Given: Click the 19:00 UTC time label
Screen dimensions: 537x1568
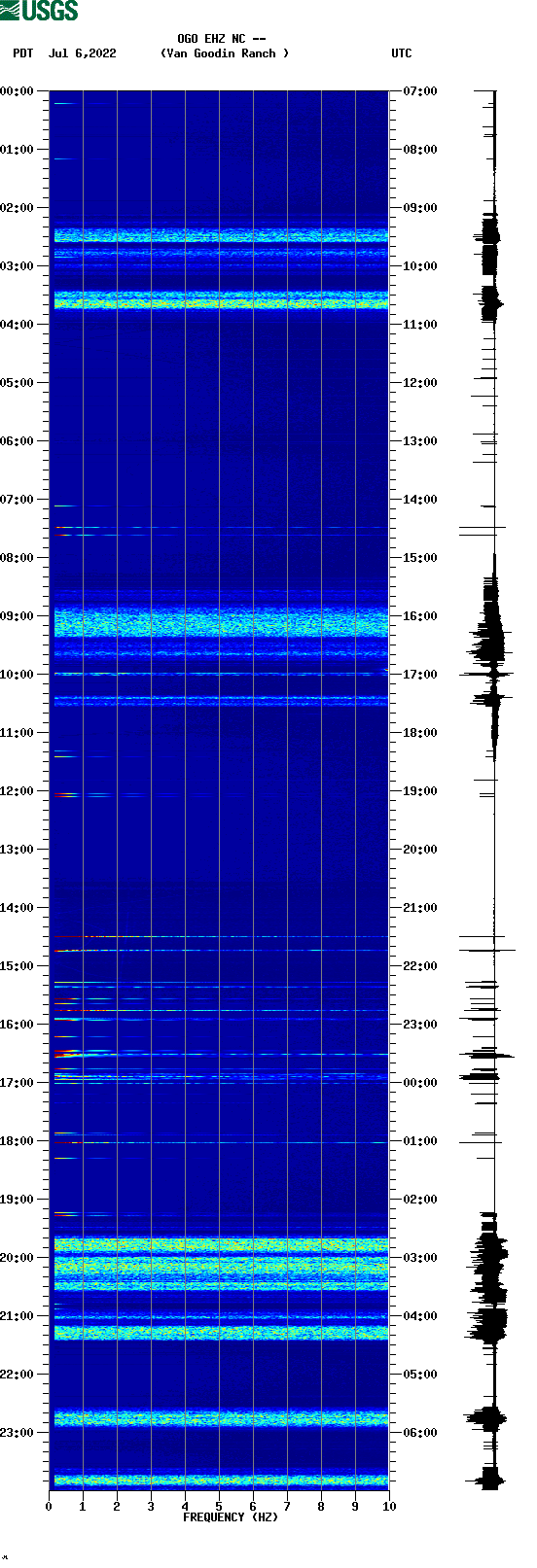Looking at the screenshot, I should pos(420,791).
